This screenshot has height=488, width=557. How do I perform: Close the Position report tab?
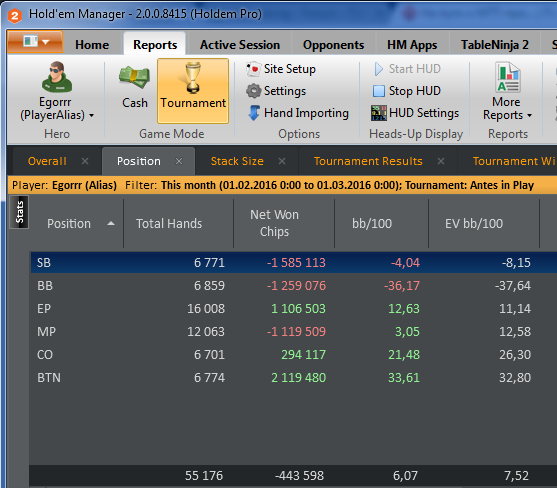point(179,161)
